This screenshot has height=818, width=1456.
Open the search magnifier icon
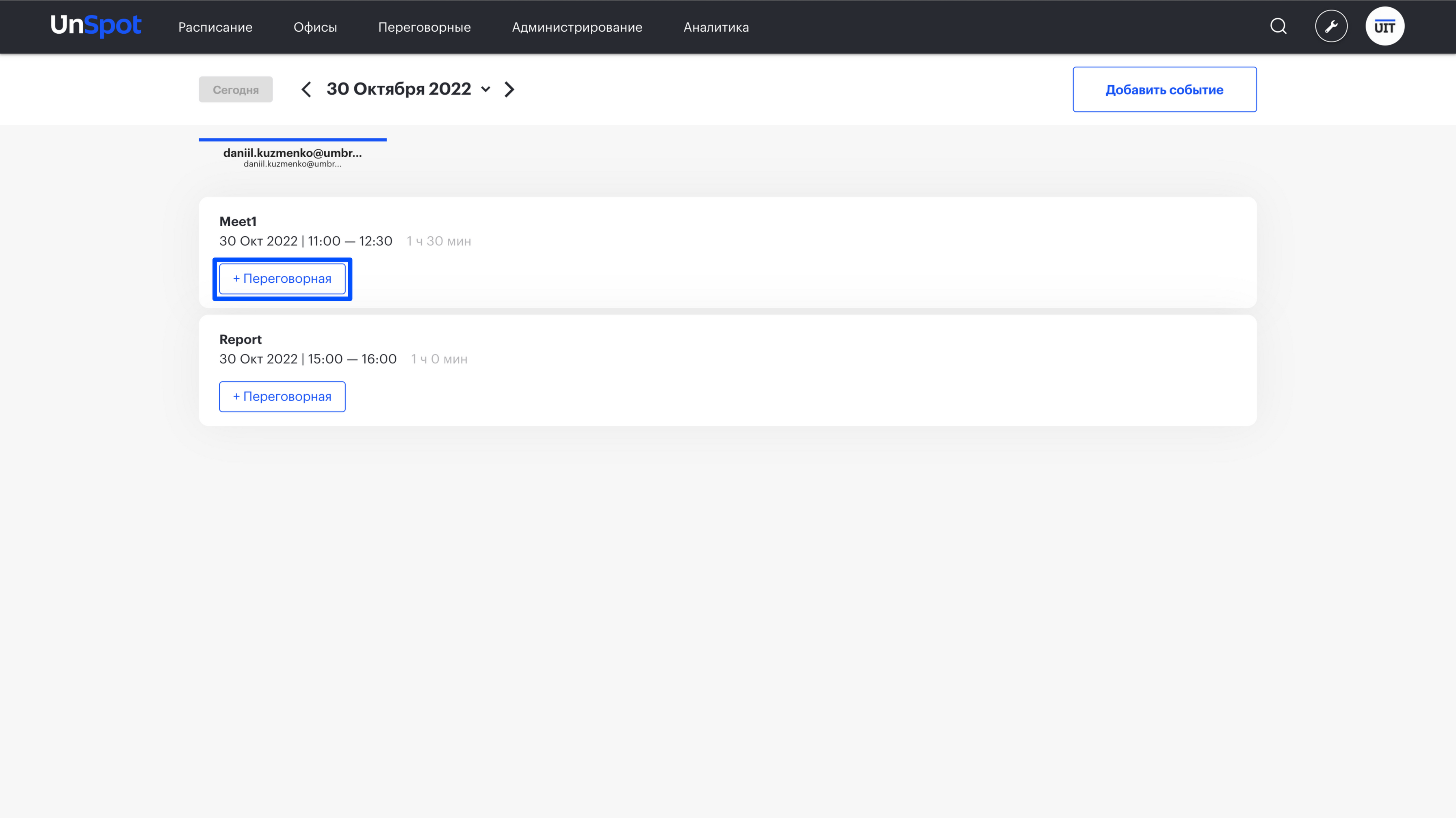click(1278, 26)
